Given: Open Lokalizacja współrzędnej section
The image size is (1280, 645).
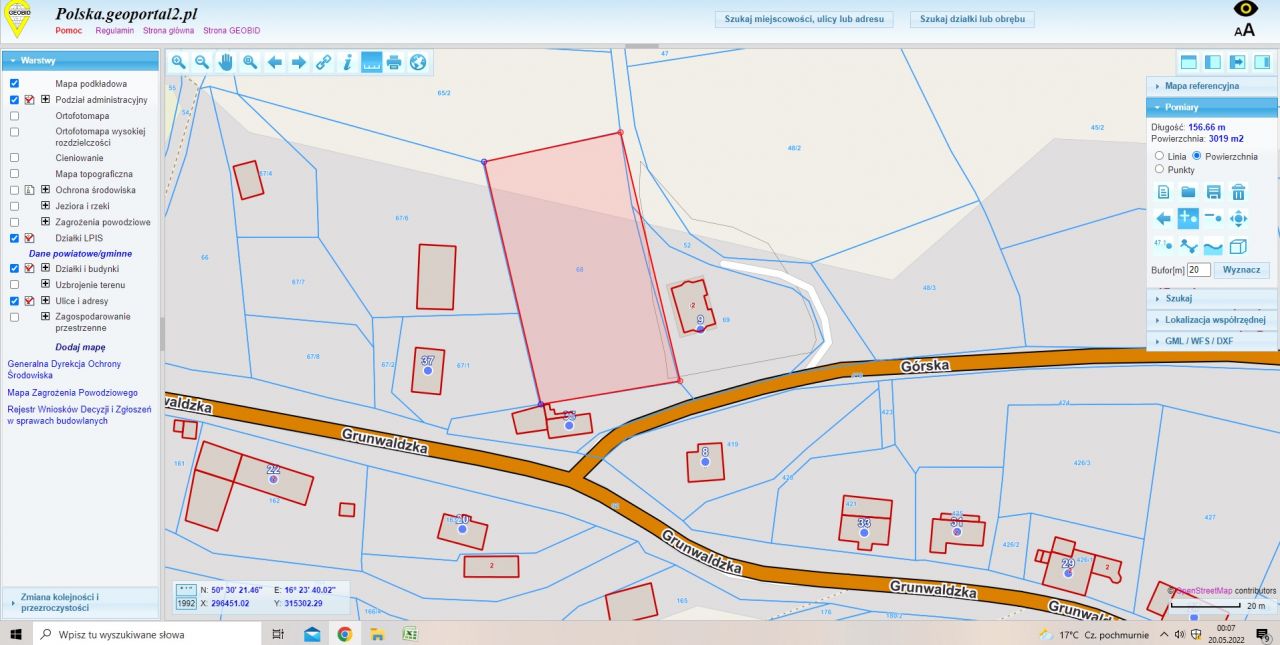Looking at the screenshot, I should coord(1211,320).
